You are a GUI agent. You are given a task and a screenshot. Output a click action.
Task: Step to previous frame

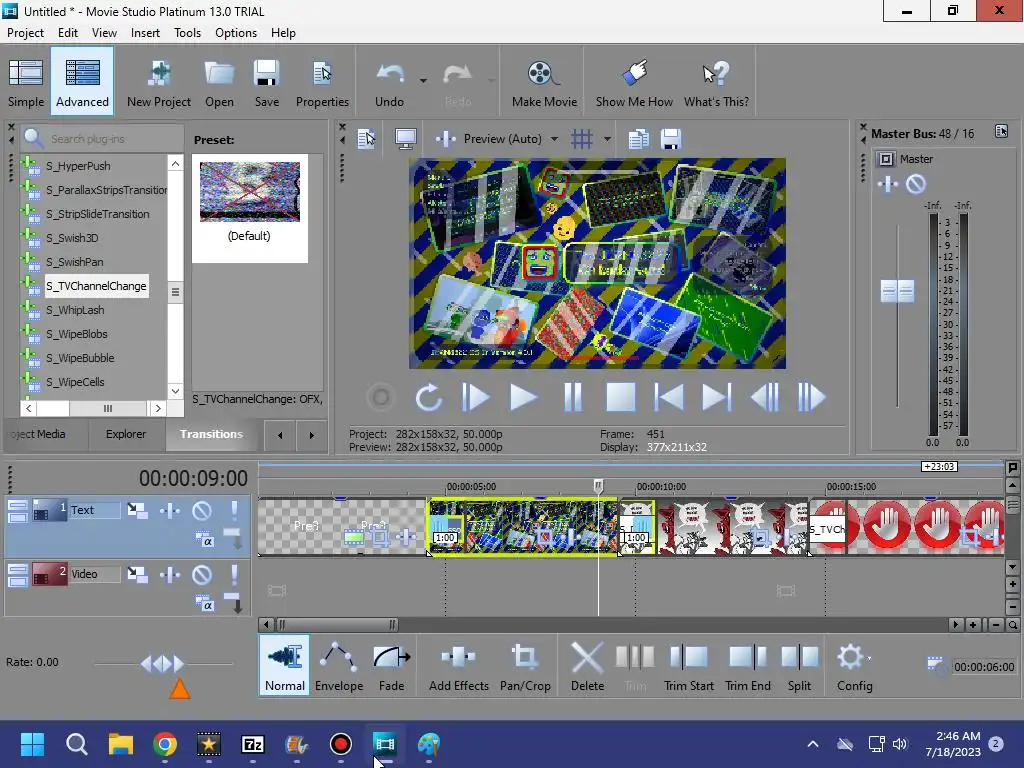pos(765,397)
